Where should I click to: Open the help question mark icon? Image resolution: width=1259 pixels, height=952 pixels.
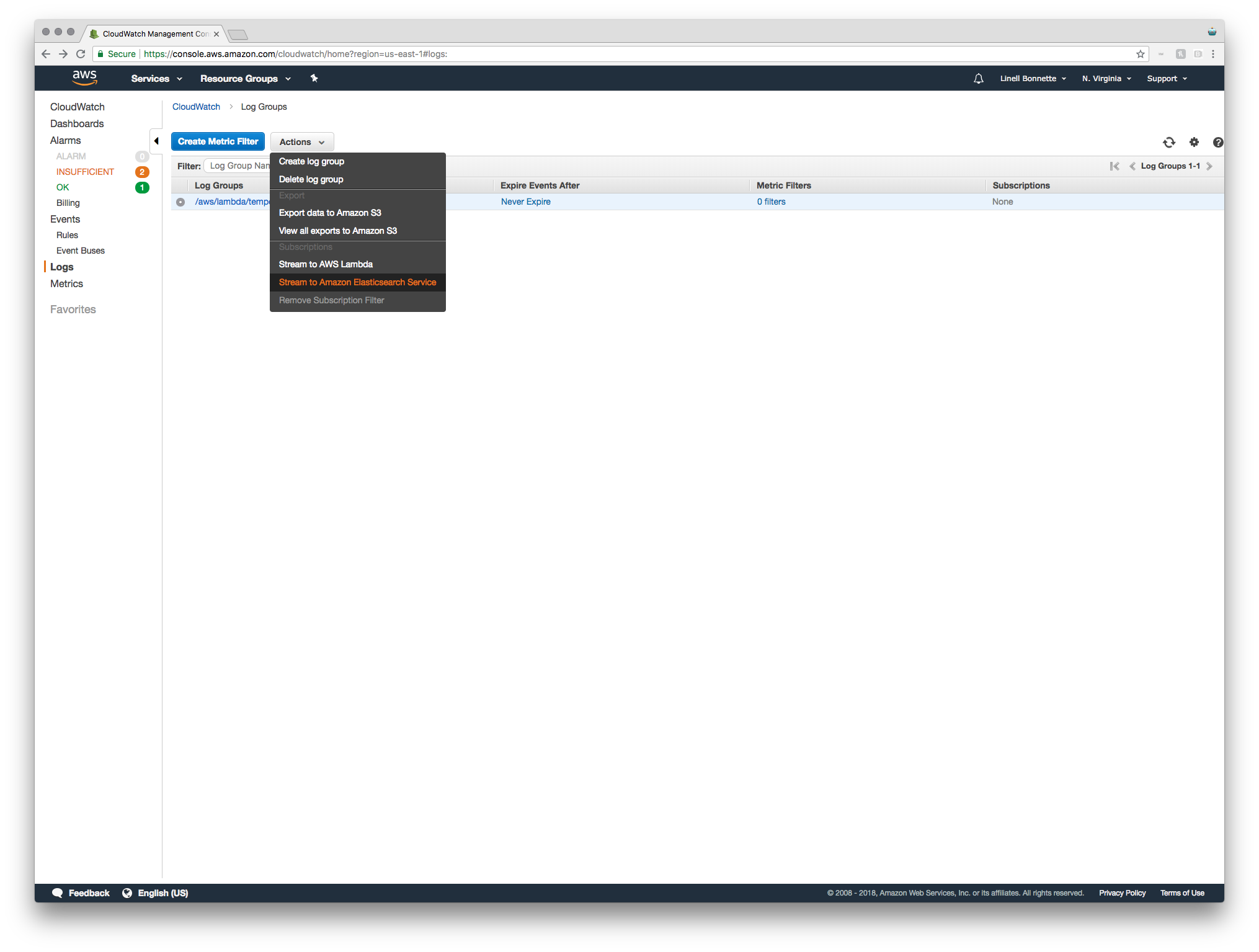(x=1217, y=142)
